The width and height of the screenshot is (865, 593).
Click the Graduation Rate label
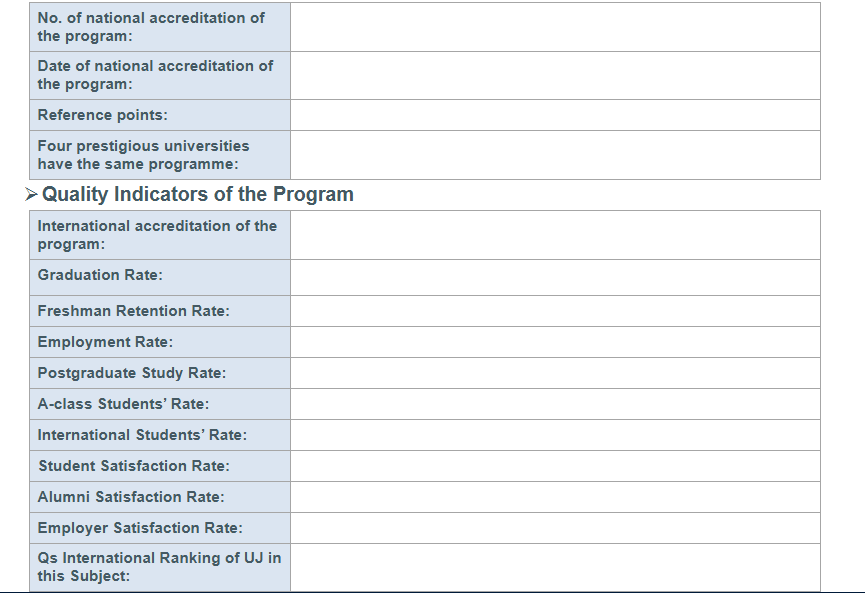point(100,275)
